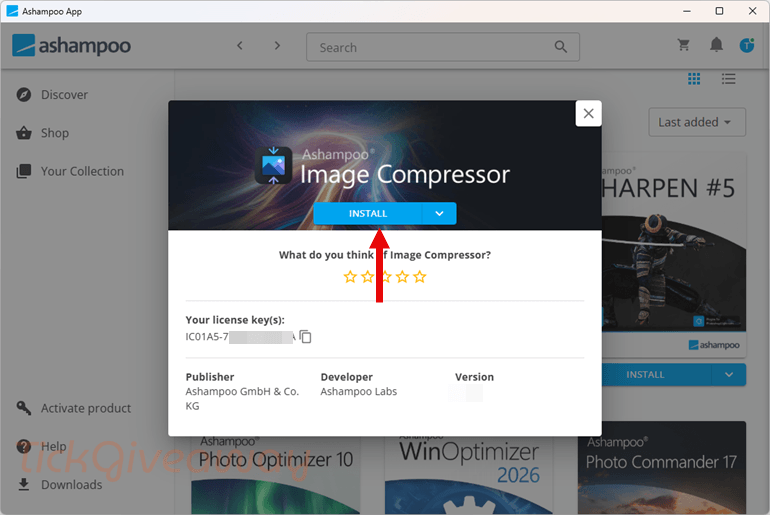Rate Image Compressor one star
The height and width of the screenshot is (515, 770).
pyautogui.click(x=350, y=277)
